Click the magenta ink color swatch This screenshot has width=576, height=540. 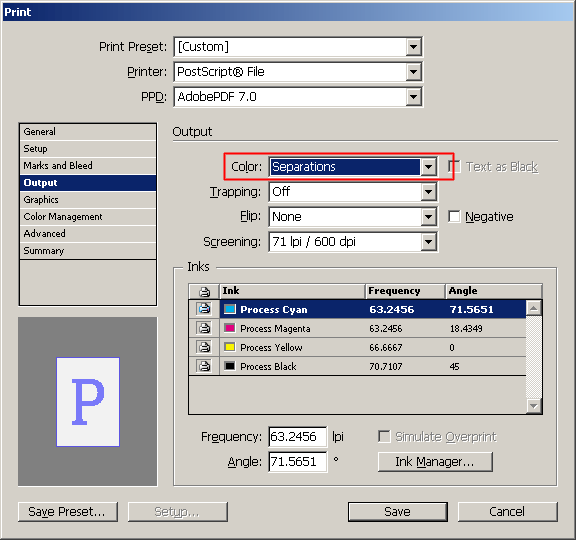(x=230, y=328)
